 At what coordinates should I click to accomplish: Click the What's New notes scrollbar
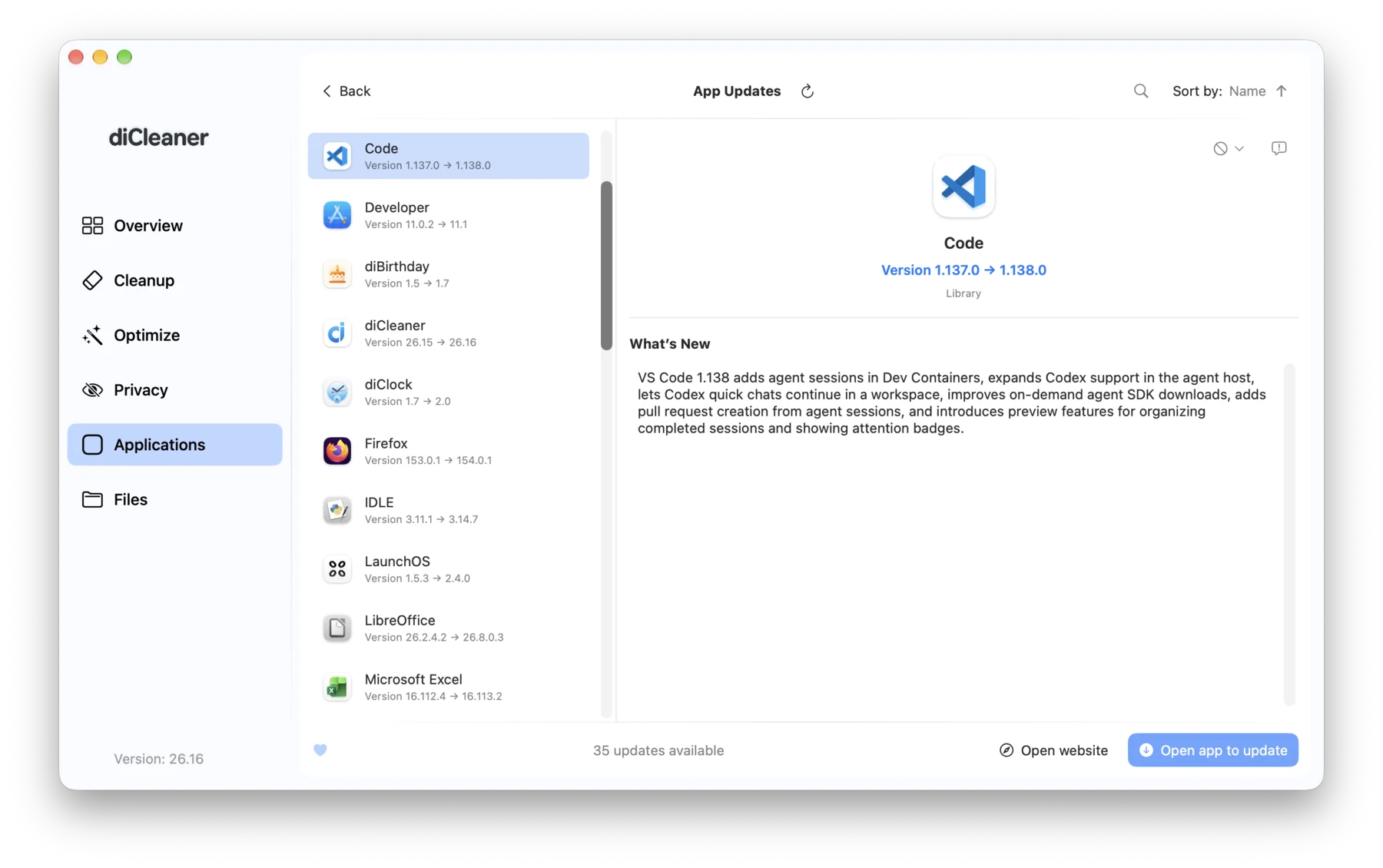click(x=1289, y=535)
